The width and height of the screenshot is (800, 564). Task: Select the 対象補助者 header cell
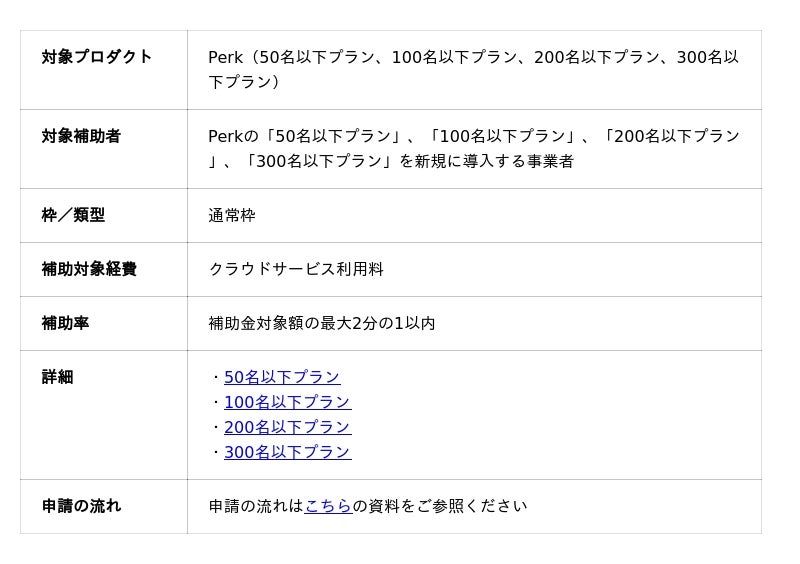pos(81,136)
